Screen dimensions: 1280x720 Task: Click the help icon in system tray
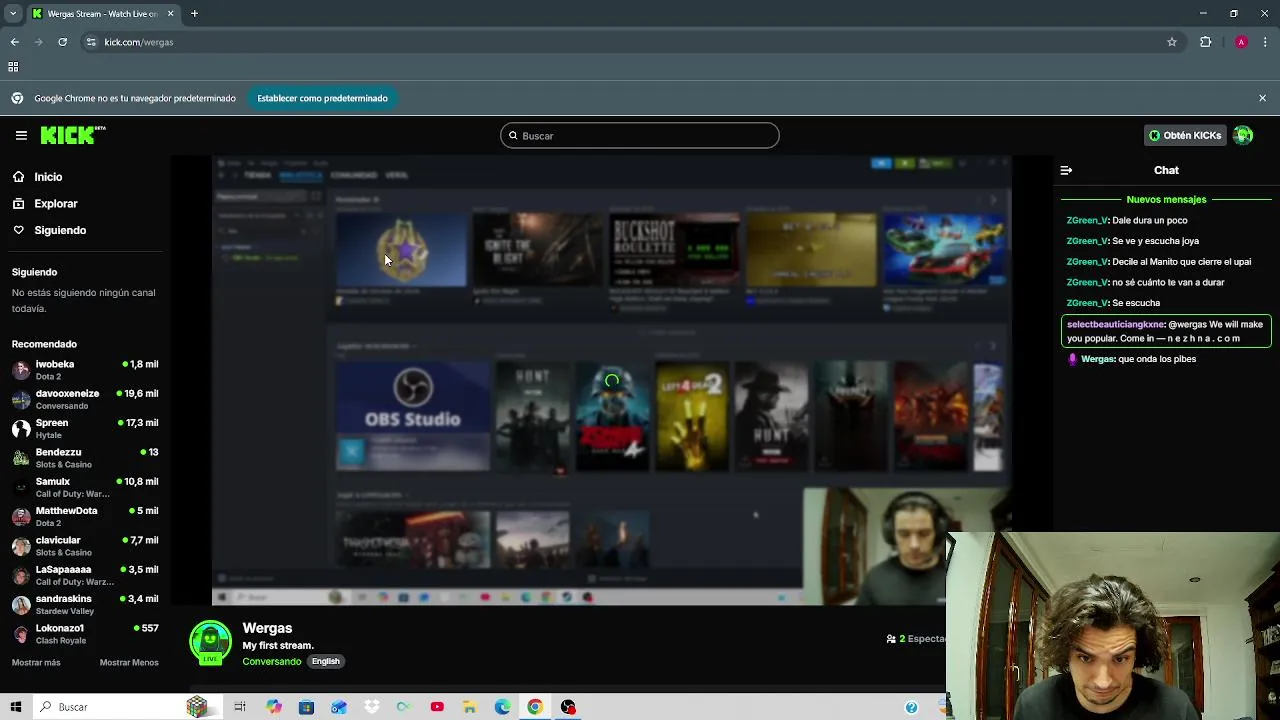click(x=911, y=707)
